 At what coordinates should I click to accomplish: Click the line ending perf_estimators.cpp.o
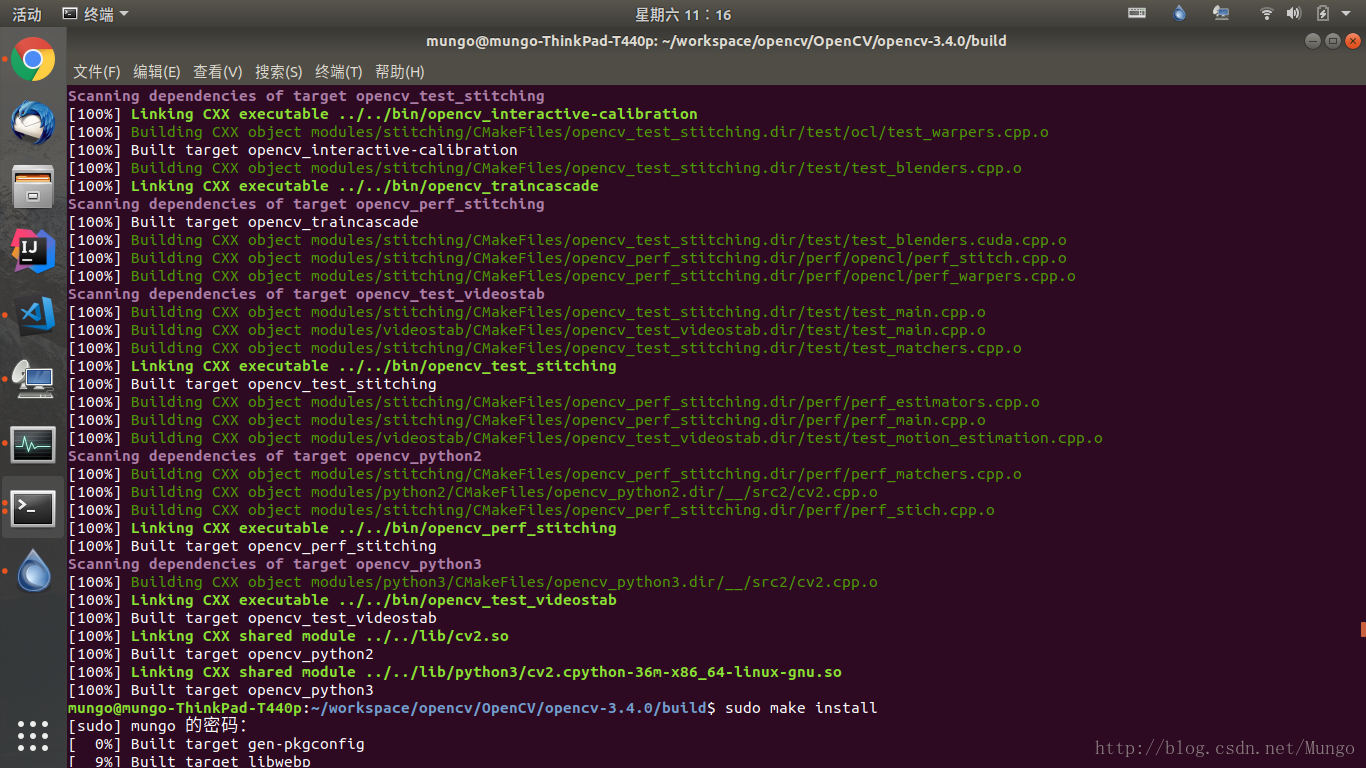554,402
